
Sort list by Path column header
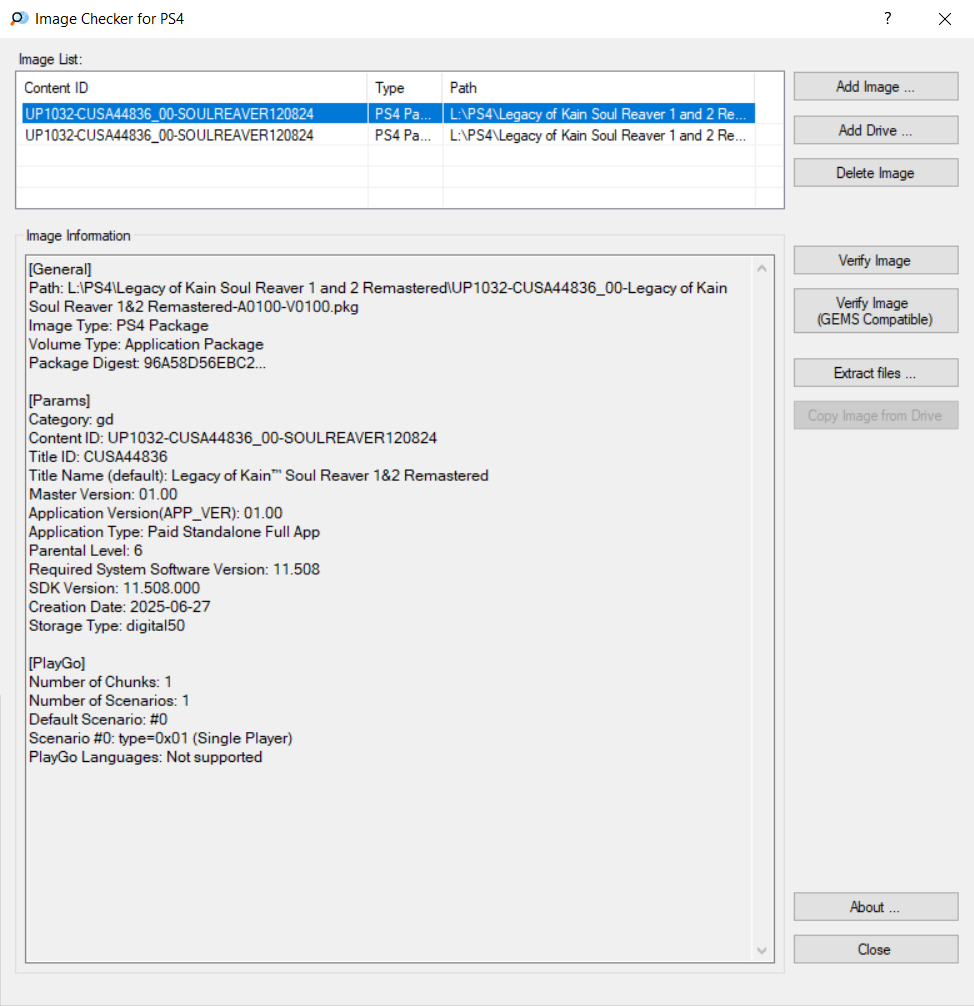tap(598, 88)
